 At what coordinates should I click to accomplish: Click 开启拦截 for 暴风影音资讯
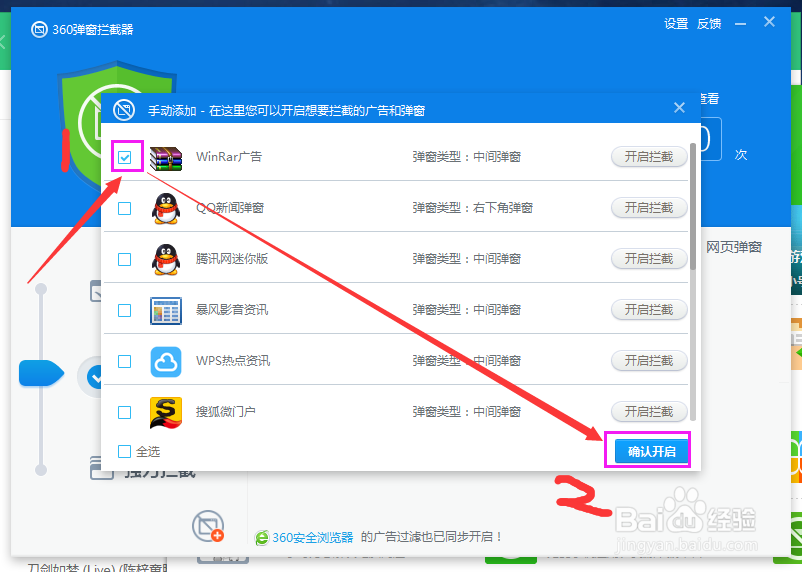pyautogui.click(x=649, y=310)
